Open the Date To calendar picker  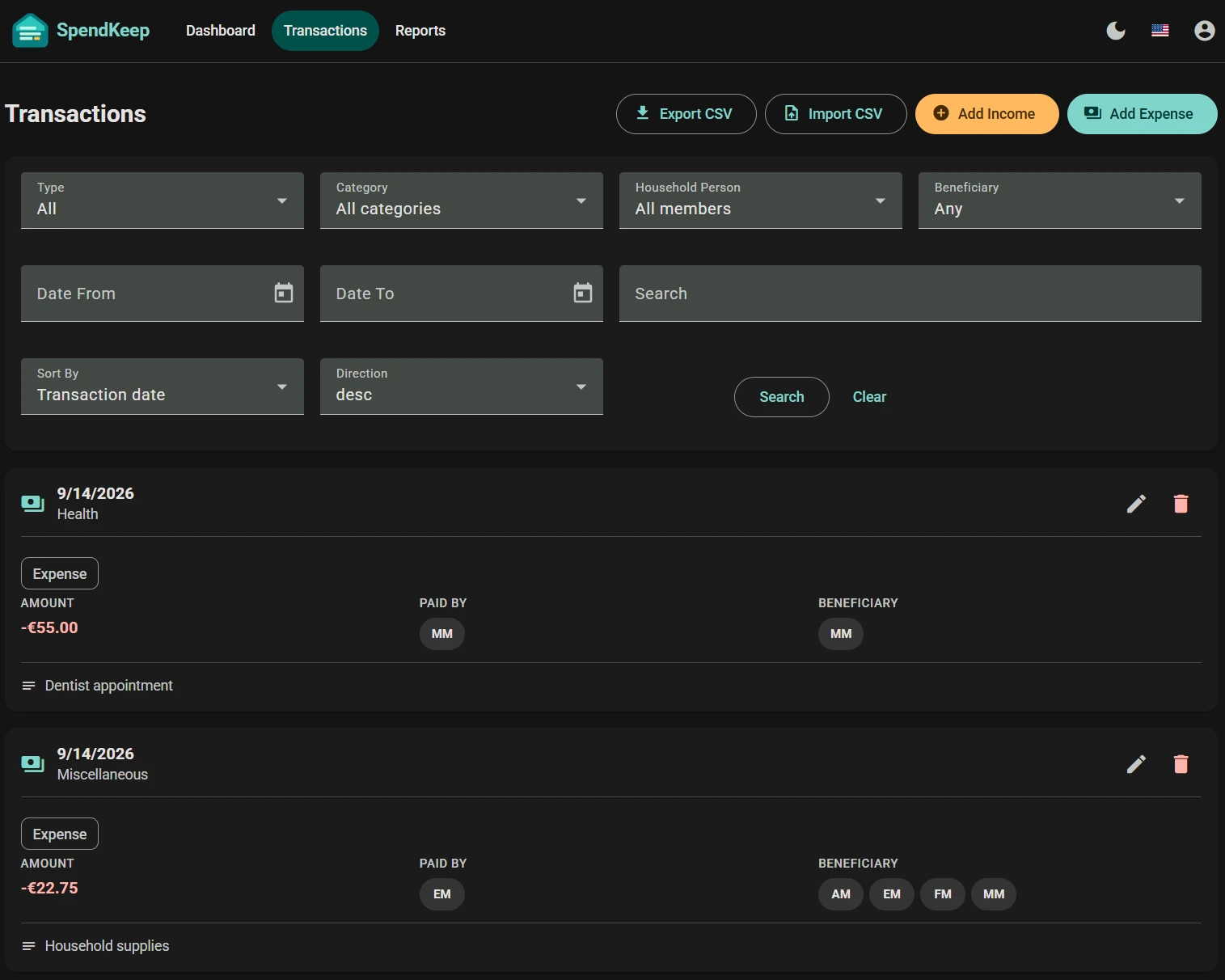(x=583, y=293)
